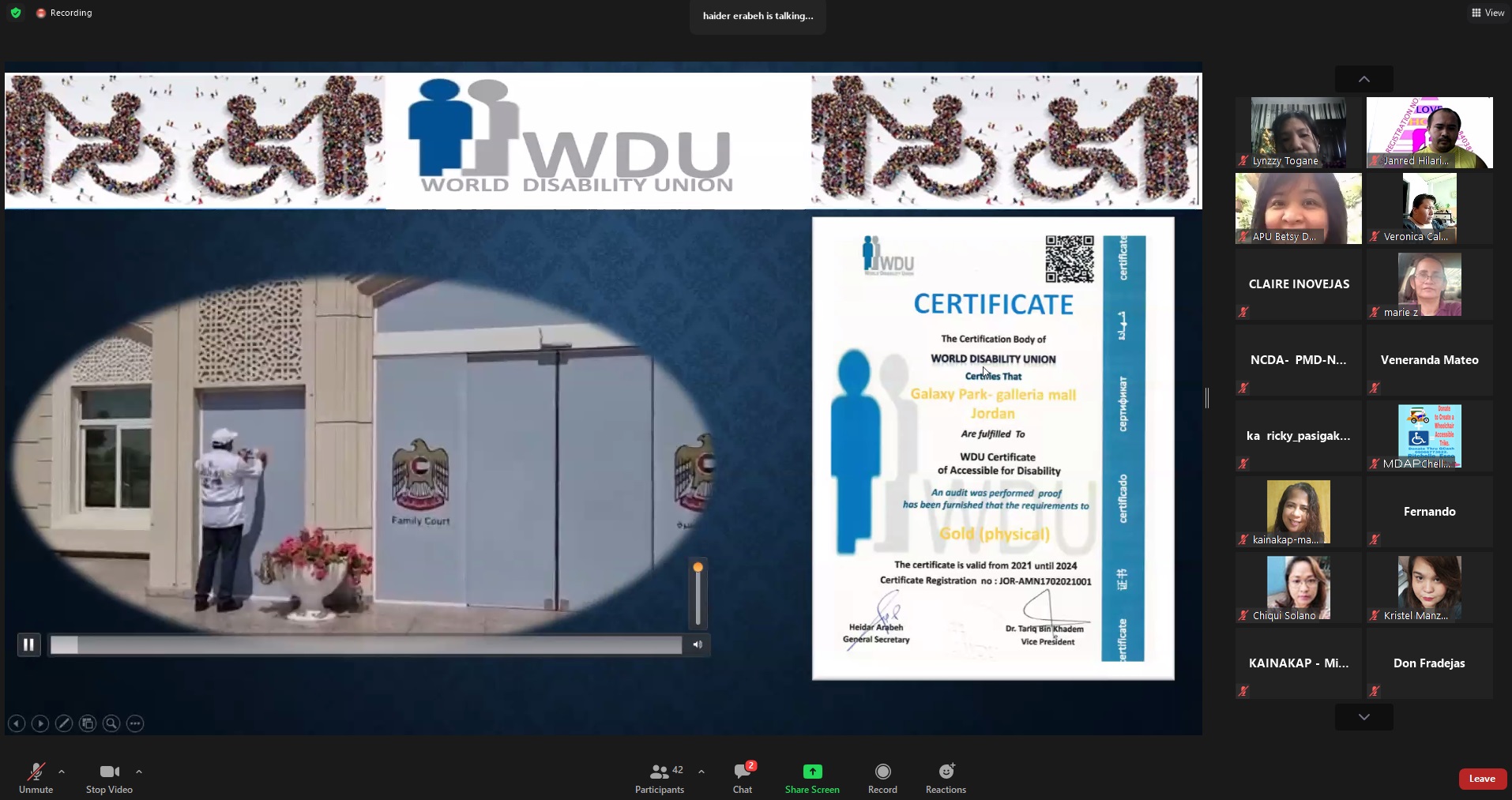Viewport: 1512px width, 800px height.
Task: Select the Don Fradejas participant tile
Action: click(1430, 663)
